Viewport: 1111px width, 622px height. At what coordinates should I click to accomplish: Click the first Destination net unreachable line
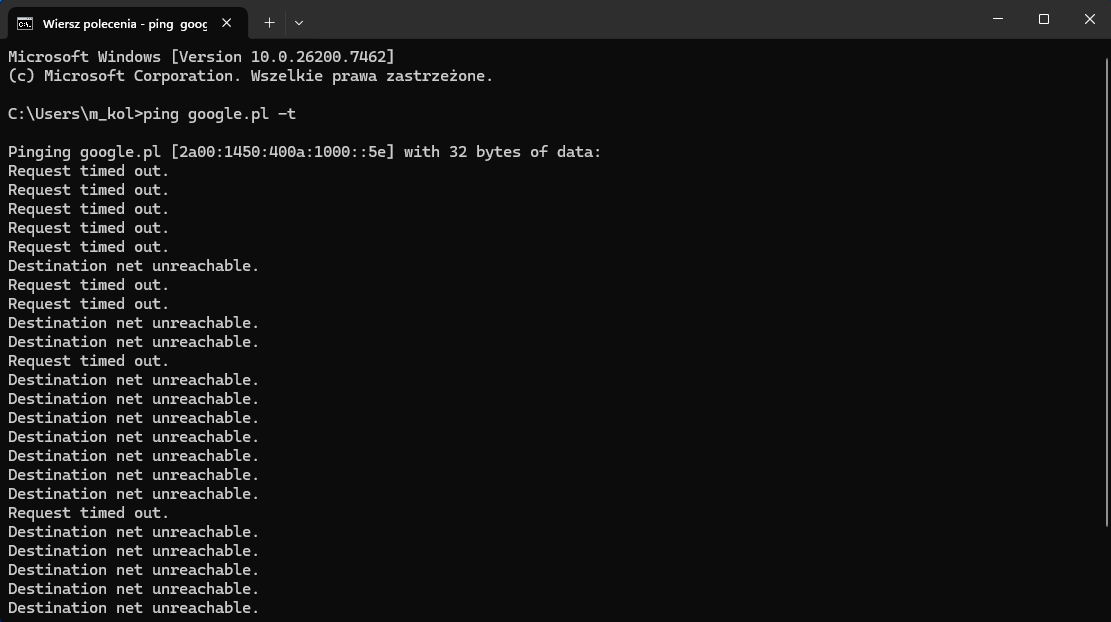[133, 266]
